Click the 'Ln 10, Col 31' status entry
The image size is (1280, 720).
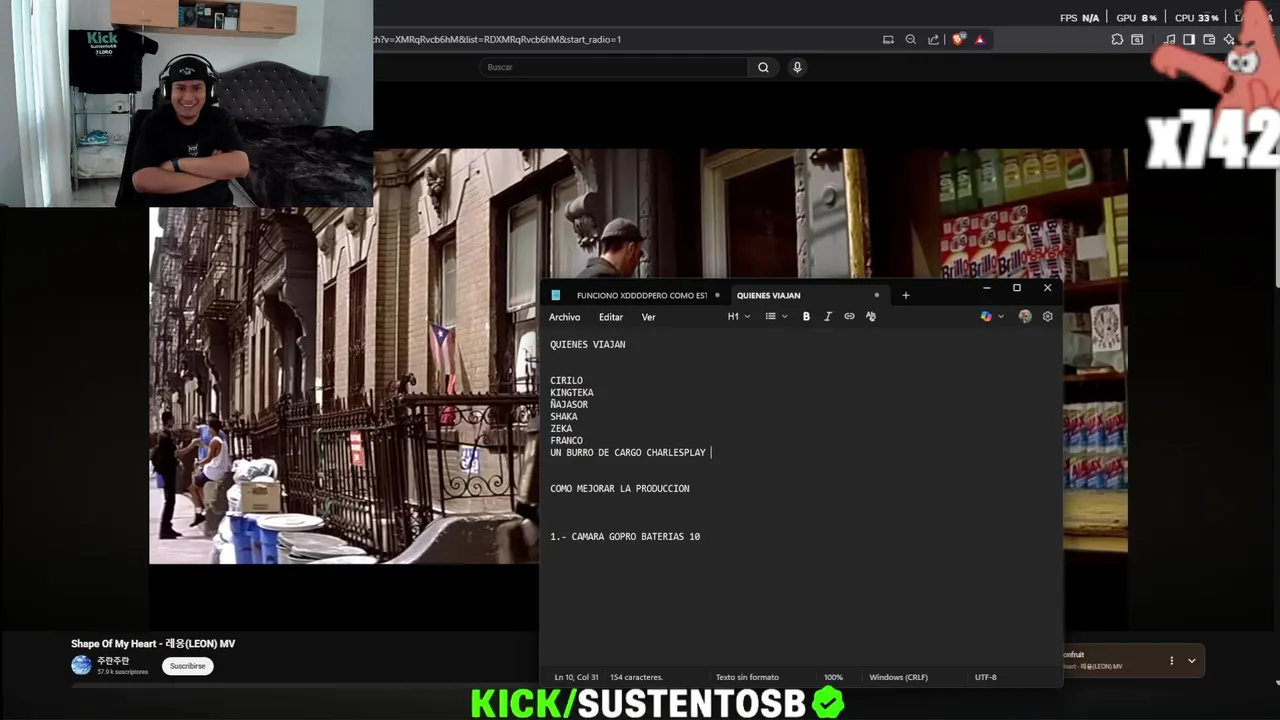coord(576,677)
